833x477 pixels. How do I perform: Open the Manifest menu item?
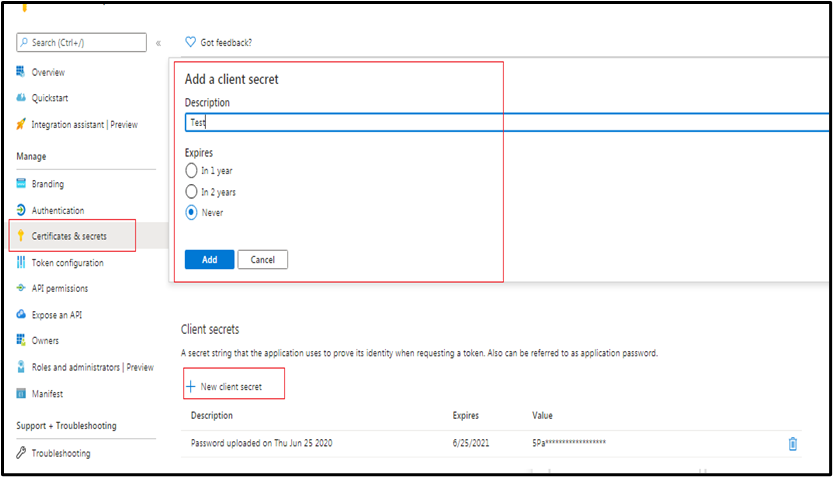[48, 392]
